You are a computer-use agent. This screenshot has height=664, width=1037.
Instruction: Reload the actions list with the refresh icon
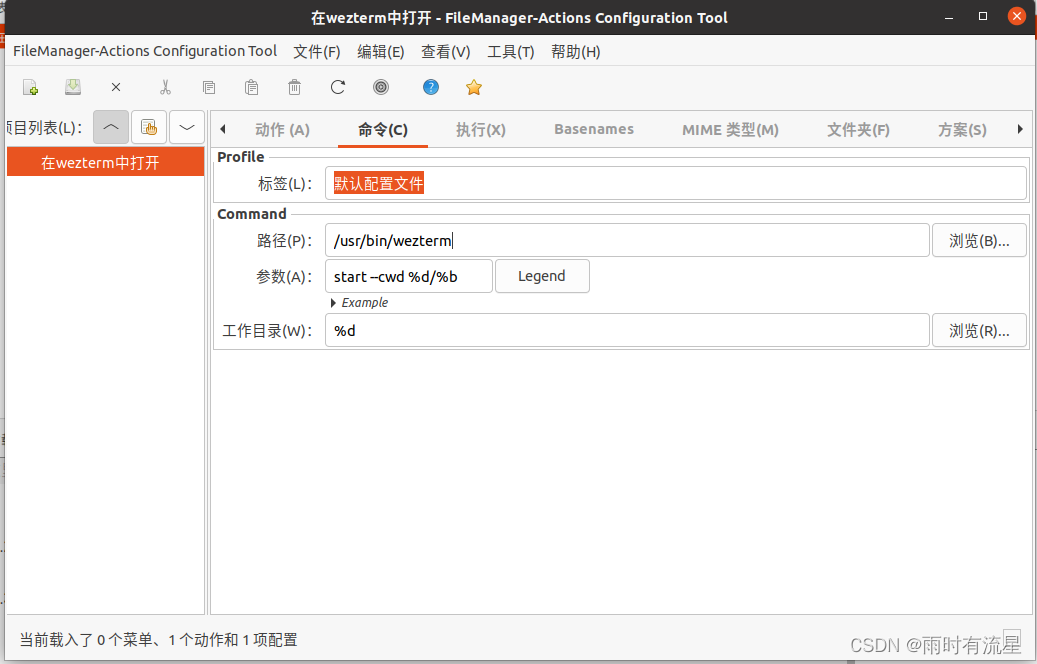click(337, 87)
